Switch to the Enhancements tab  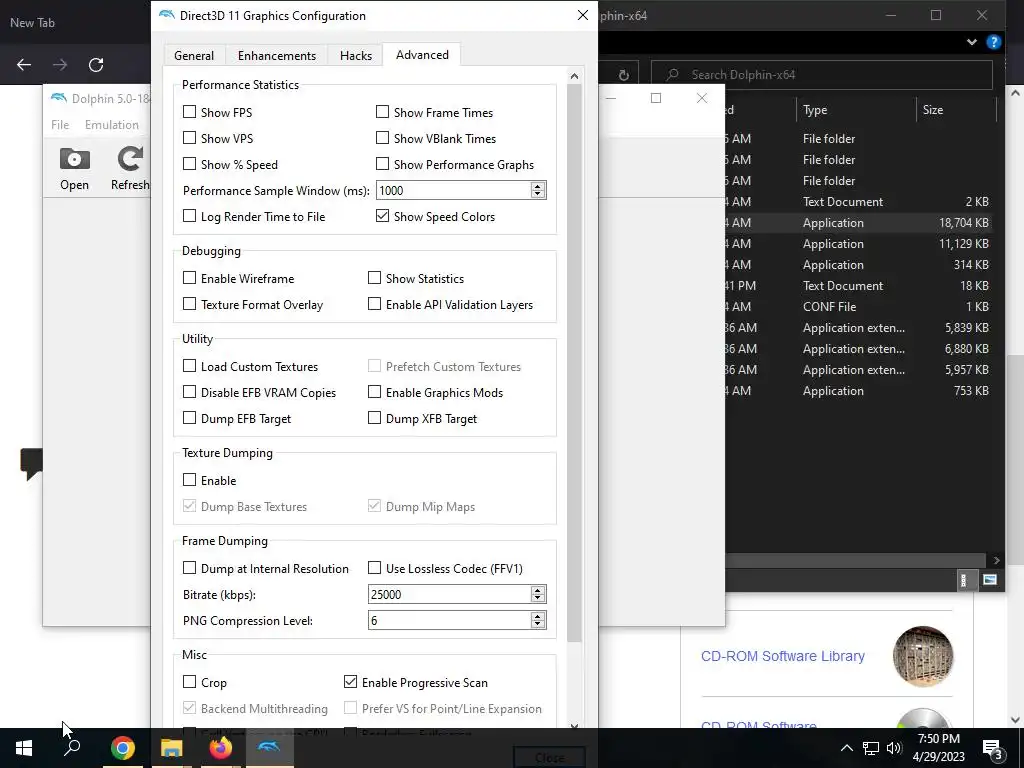click(277, 56)
